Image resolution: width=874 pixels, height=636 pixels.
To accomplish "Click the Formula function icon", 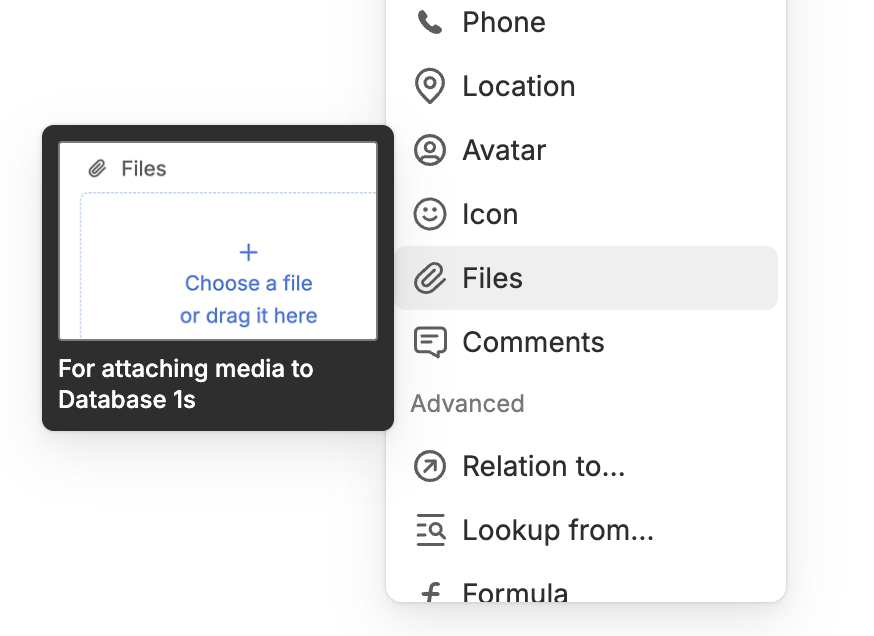I will [431, 592].
